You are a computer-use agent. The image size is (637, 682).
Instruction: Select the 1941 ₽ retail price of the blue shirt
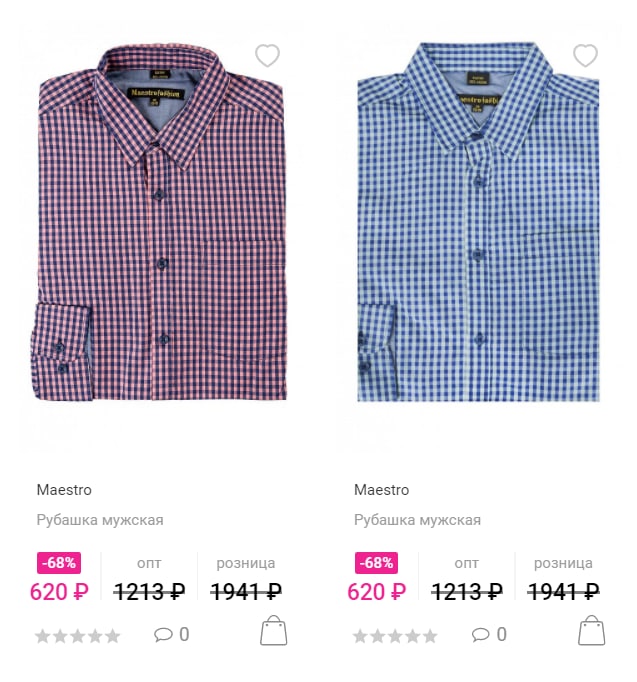564,592
